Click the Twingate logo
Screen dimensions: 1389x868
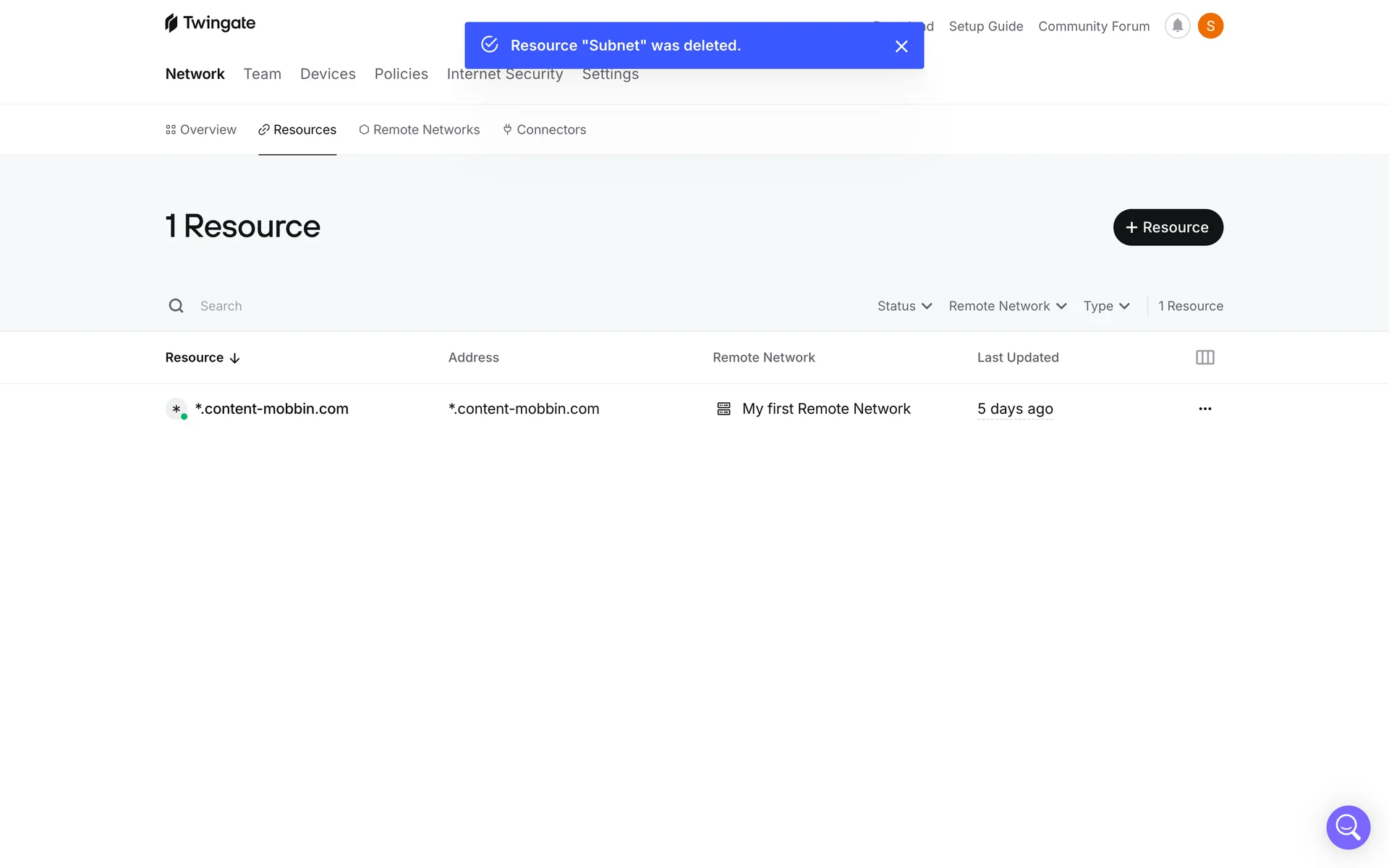[x=210, y=23]
